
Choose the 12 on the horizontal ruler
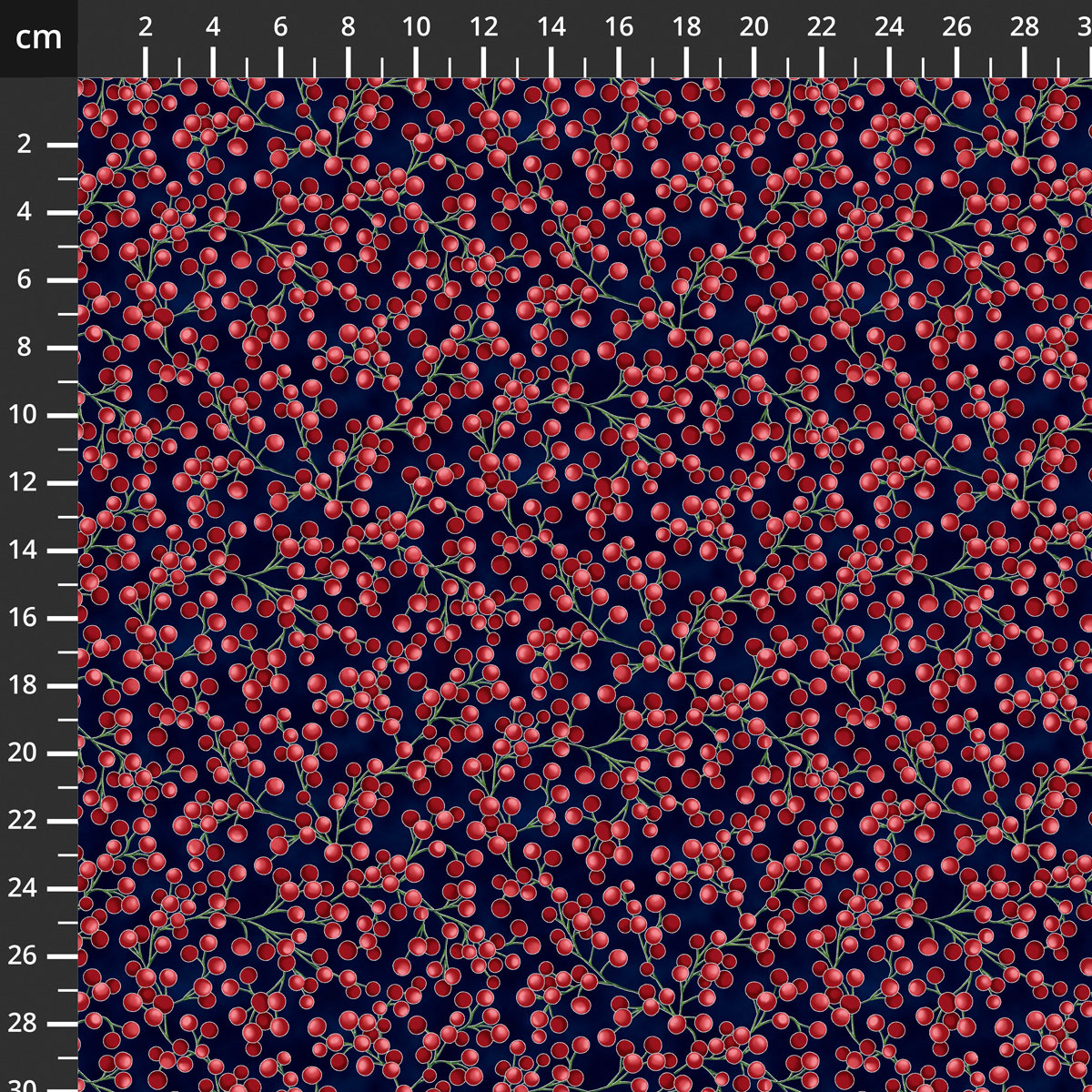point(483,27)
